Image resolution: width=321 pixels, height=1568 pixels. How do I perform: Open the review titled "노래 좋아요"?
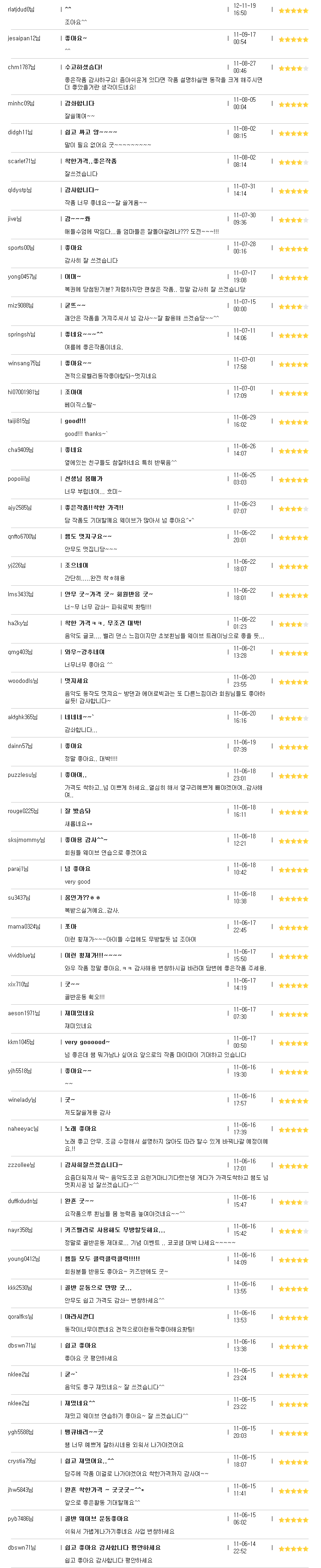80,1128
